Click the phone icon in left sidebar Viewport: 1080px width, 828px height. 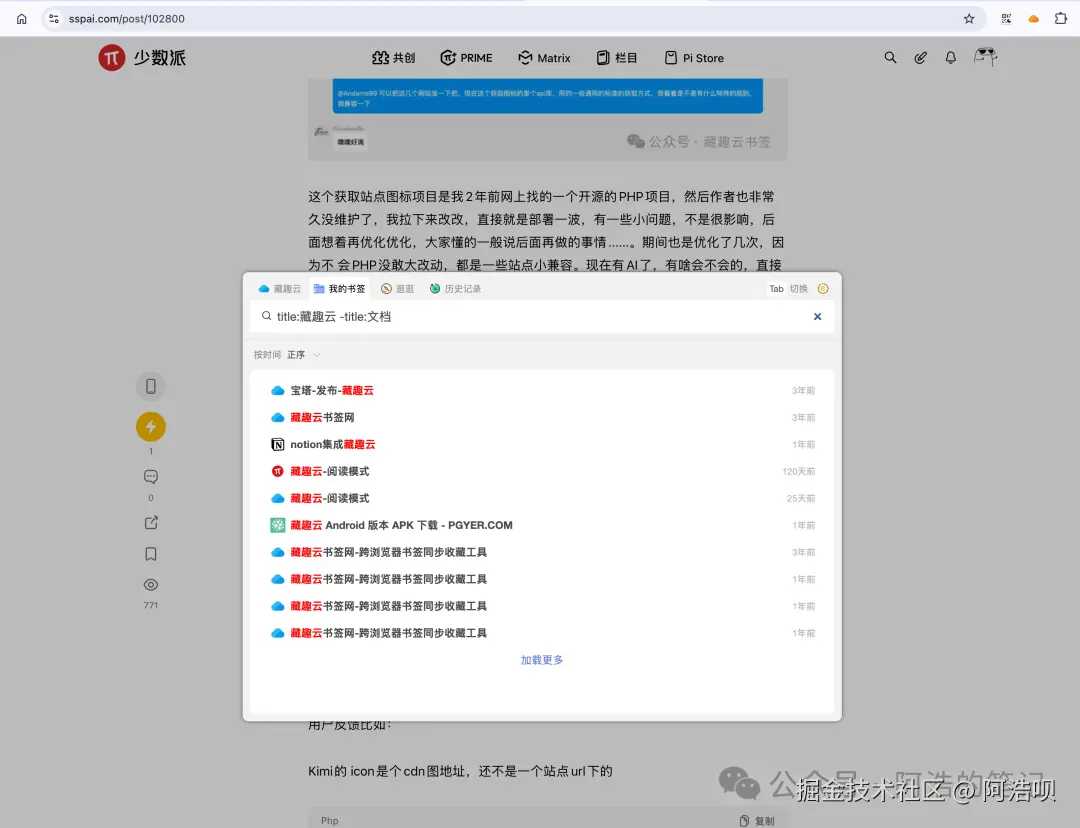tap(151, 386)
